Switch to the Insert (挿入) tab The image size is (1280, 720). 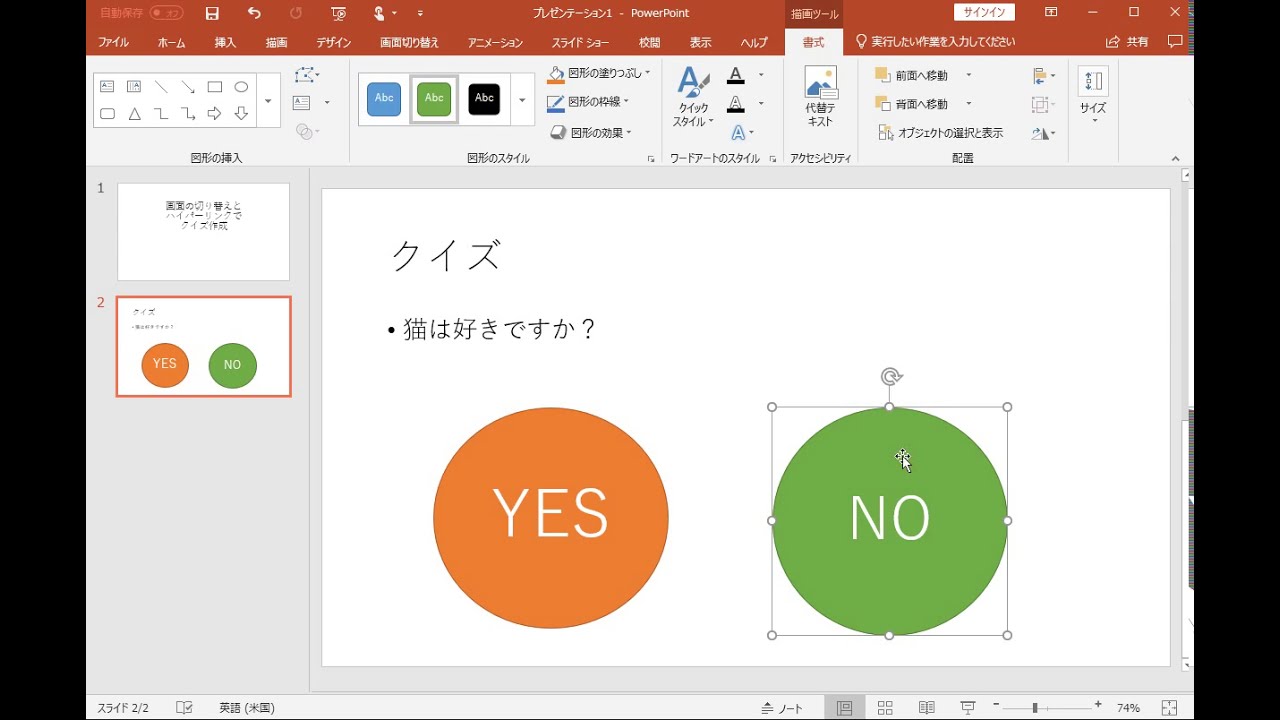225,43
